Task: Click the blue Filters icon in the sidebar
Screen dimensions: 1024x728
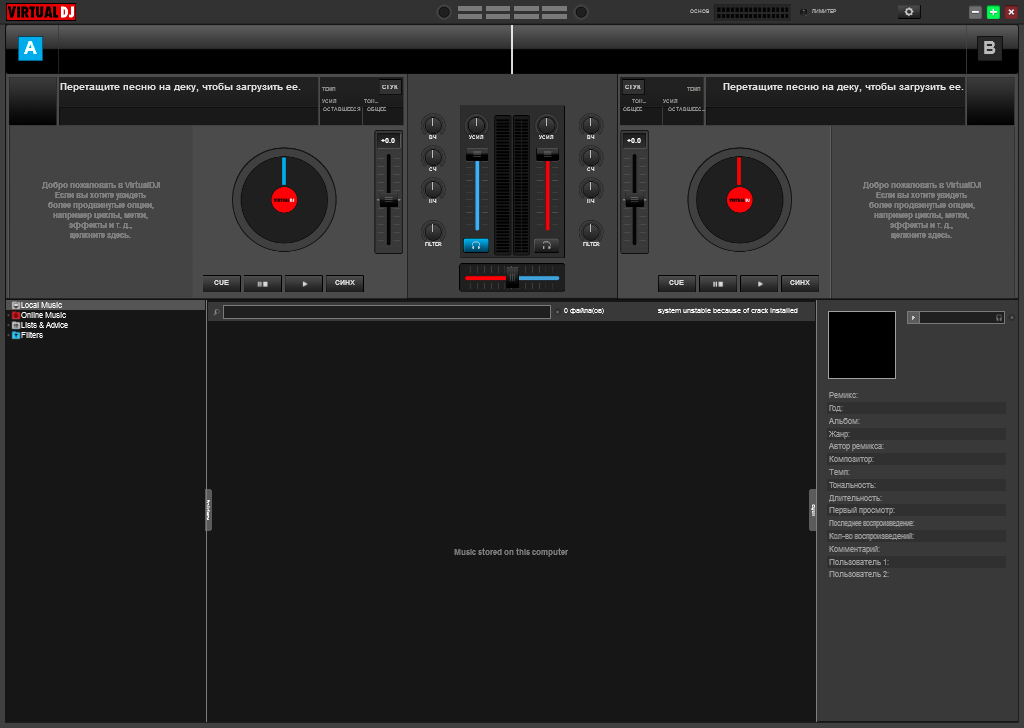Action: (16, 335)
